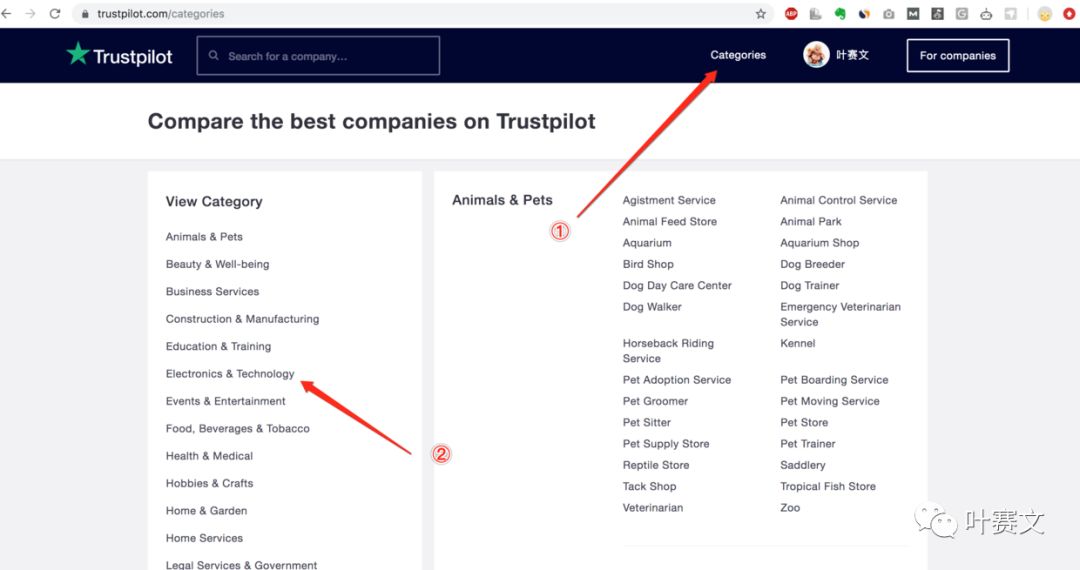The image size is (1080, 570).
Task: Click the For companies button
Action: tap(958, 56)
